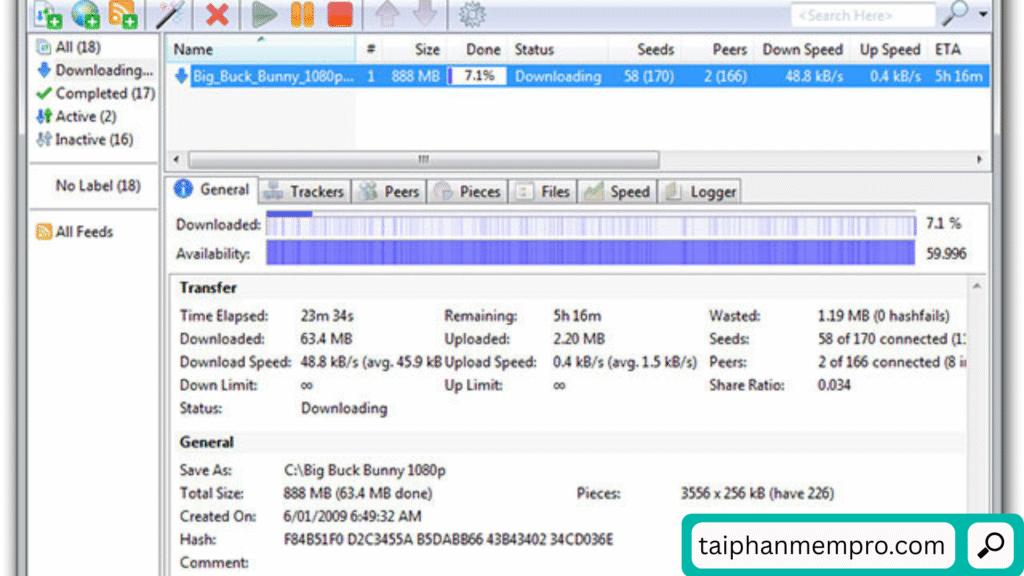Open Preferences using the gear icon

tap(471, 14)
